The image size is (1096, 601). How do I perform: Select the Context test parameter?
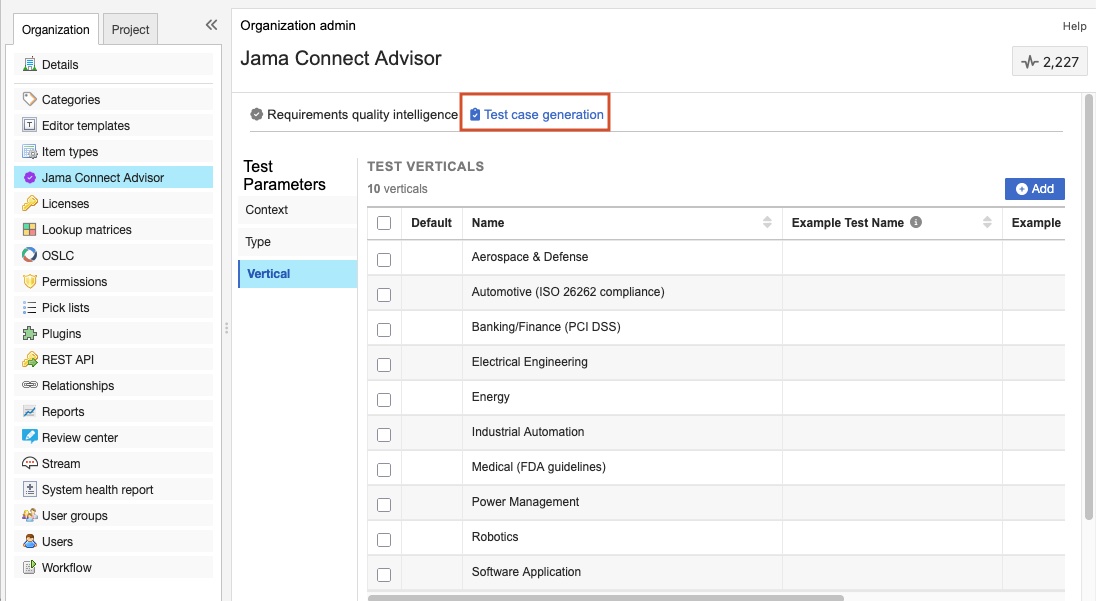coord(267,210)
